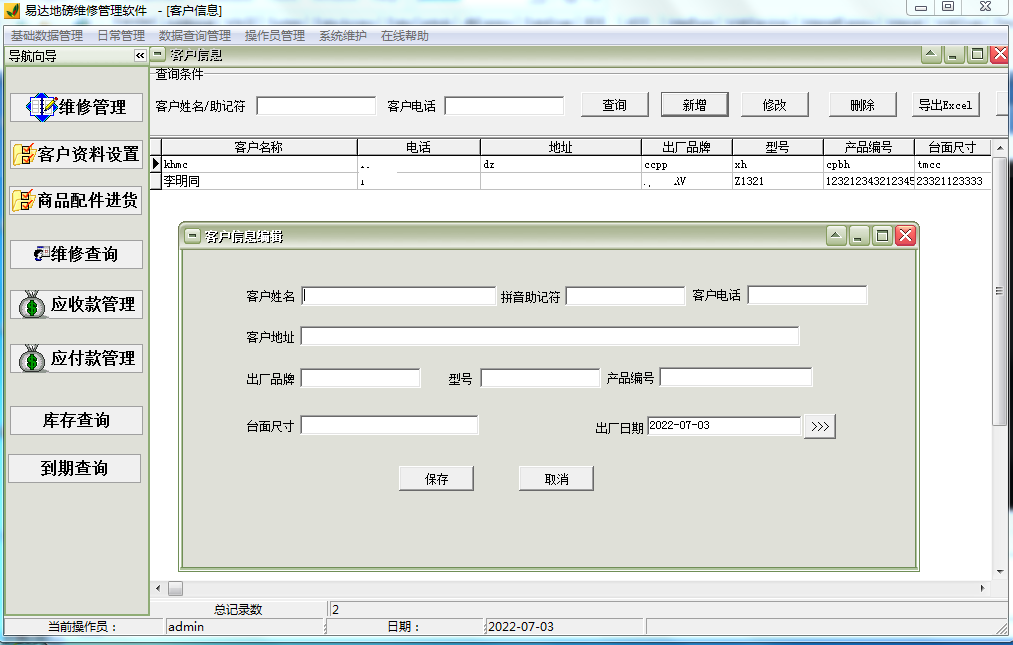Viewport: 1013px width, 645px height.
Task: Open 库存查询 from the navigation list
Action: [x=76, y=420]
